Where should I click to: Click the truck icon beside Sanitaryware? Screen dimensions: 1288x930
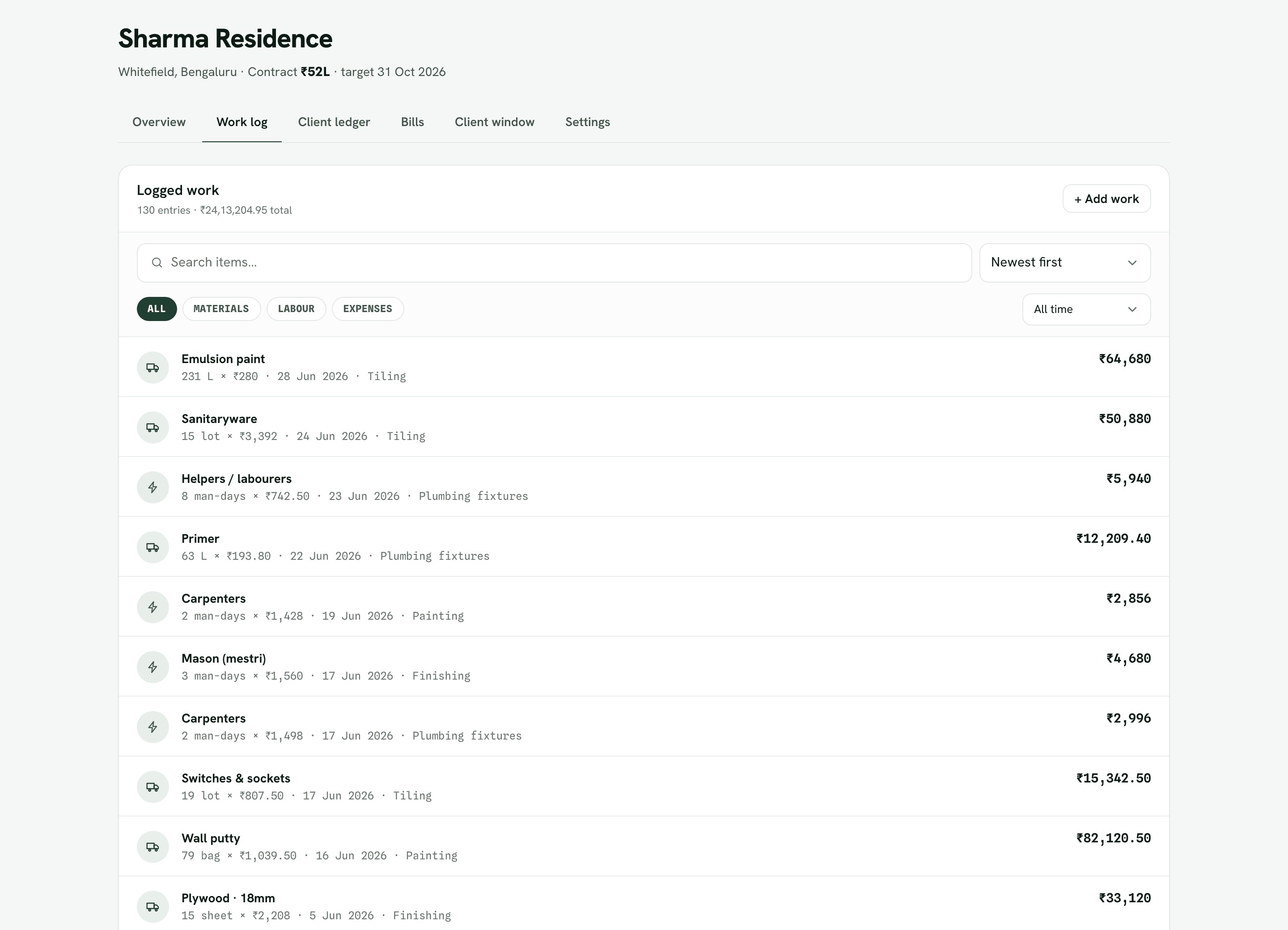point(153,427)
